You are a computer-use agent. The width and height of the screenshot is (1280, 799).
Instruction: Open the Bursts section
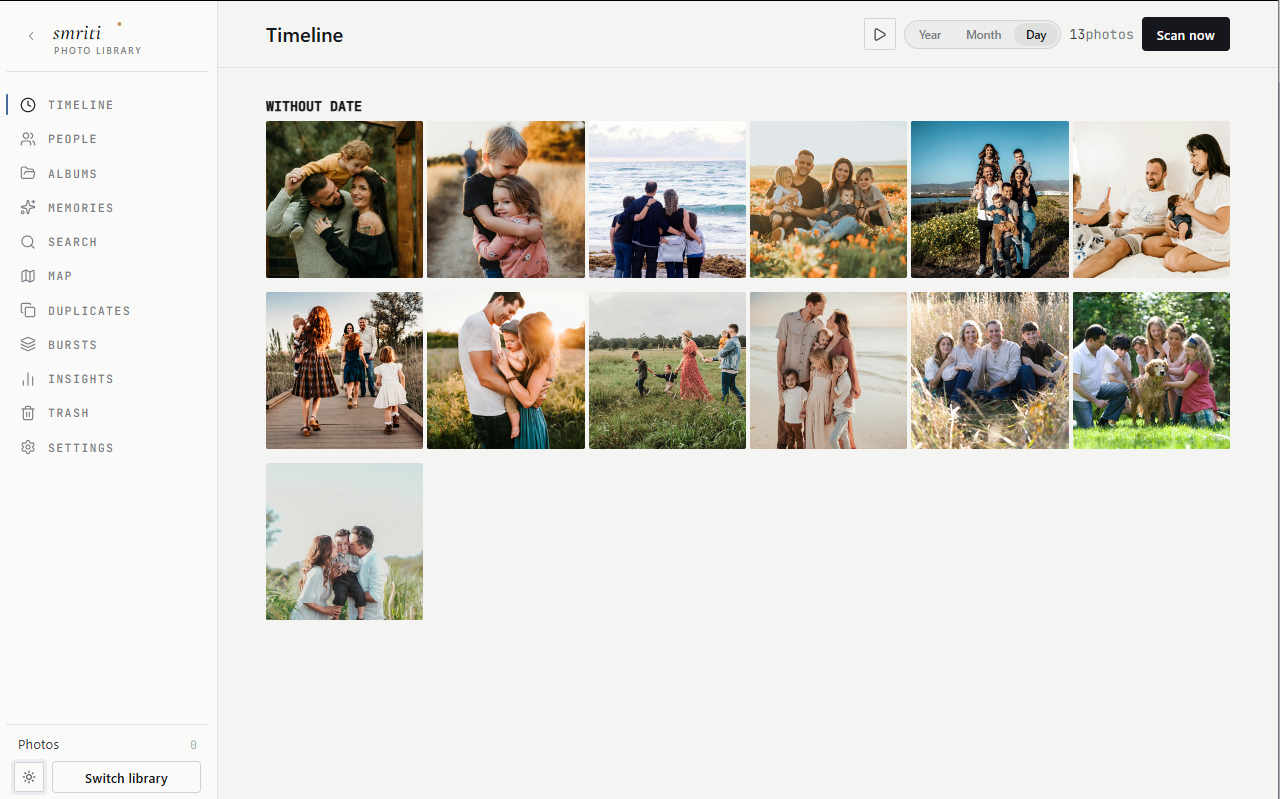click(x=73, y=345)
